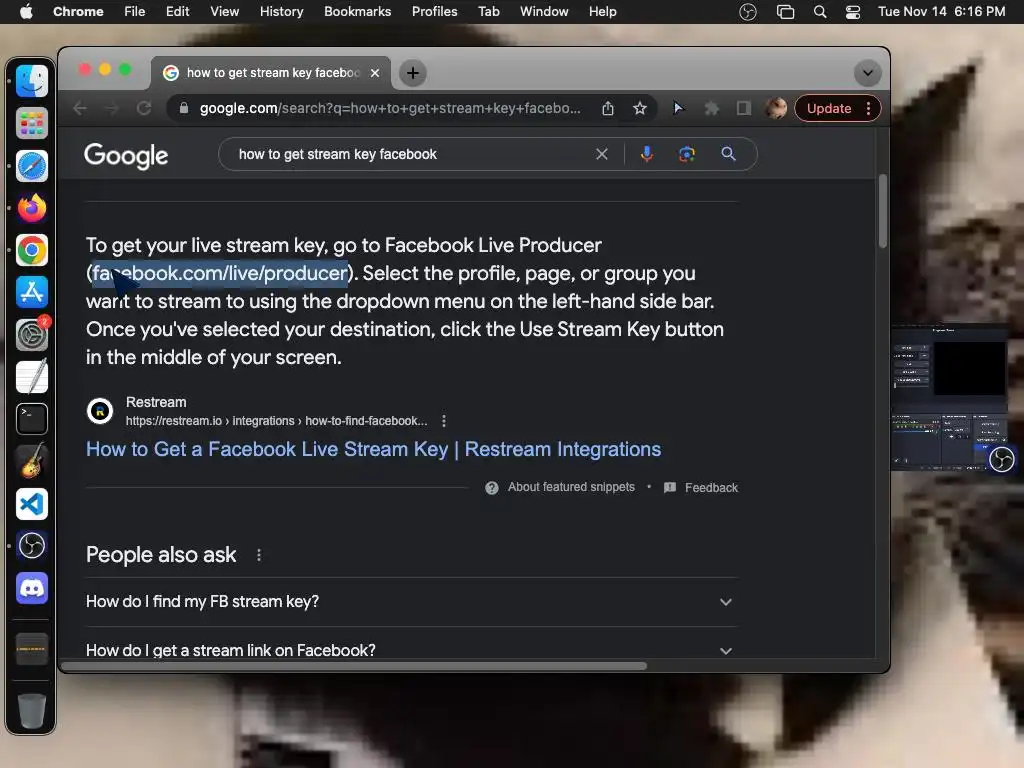Open System Settings from the Dock
Screen dimensions: 1024x768
click(x=31, y=335)
